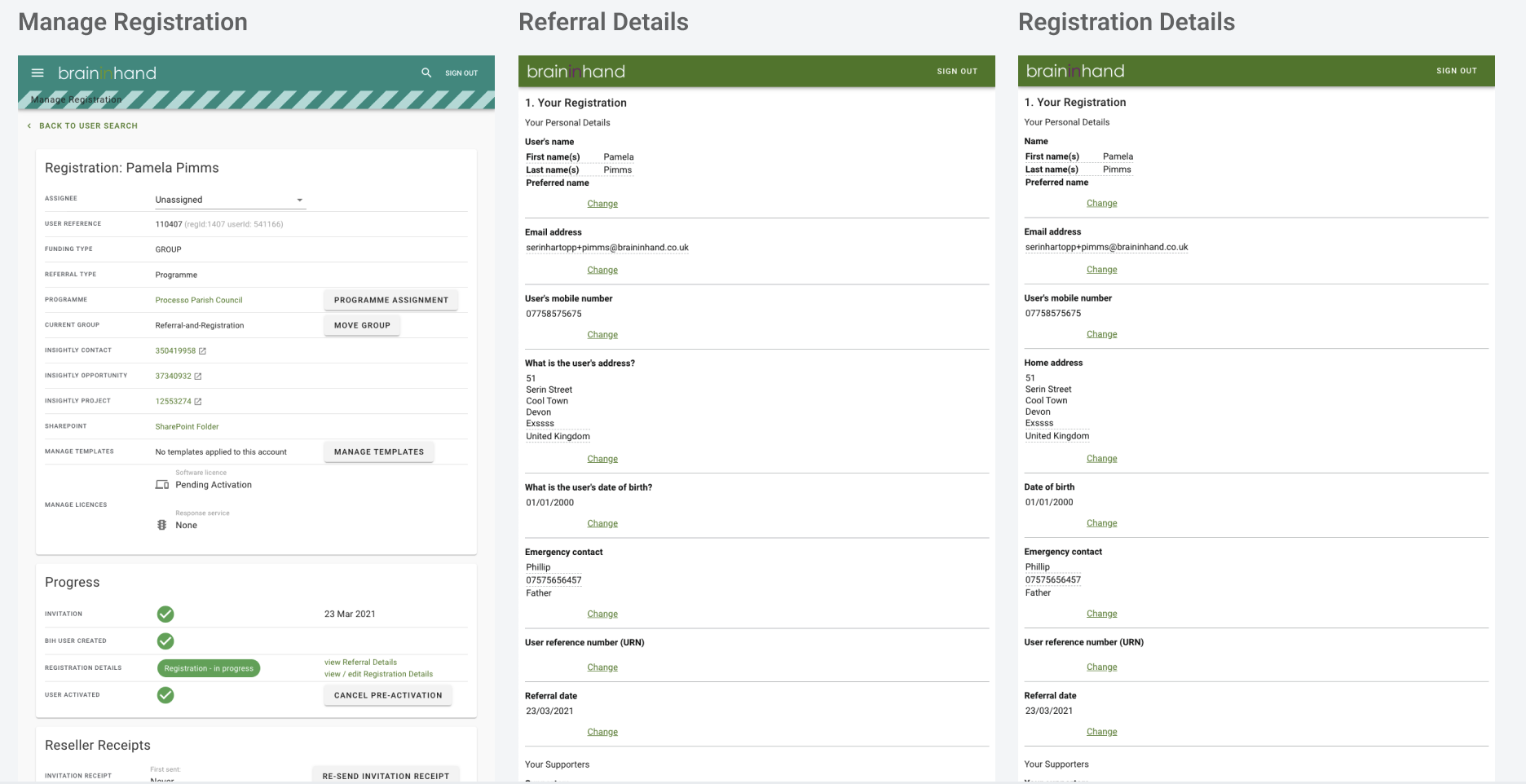Click 'No templates applied to this account' text

tap(221, 451)
